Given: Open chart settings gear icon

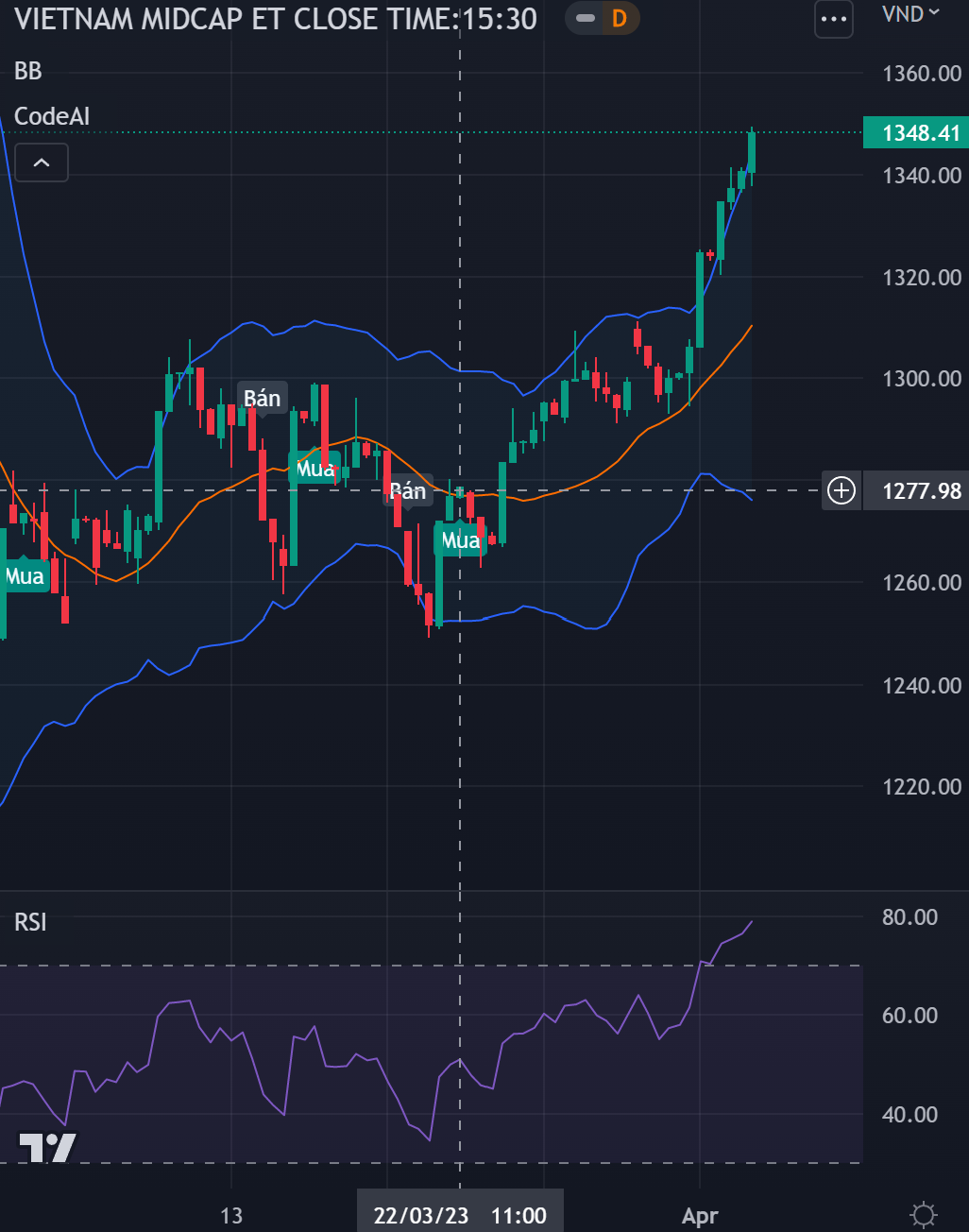Looking at the screenshot, I should [x=923, y=1214].
